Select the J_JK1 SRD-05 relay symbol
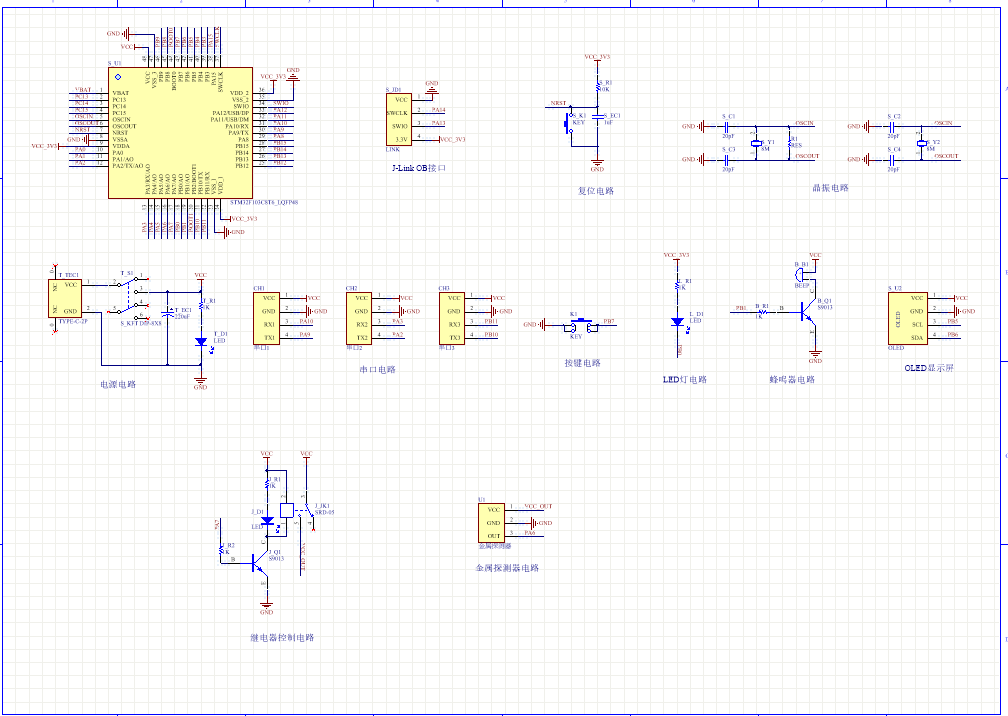Screen dimensions: 1008x716 pyautogui.click(x=288, y=509)
